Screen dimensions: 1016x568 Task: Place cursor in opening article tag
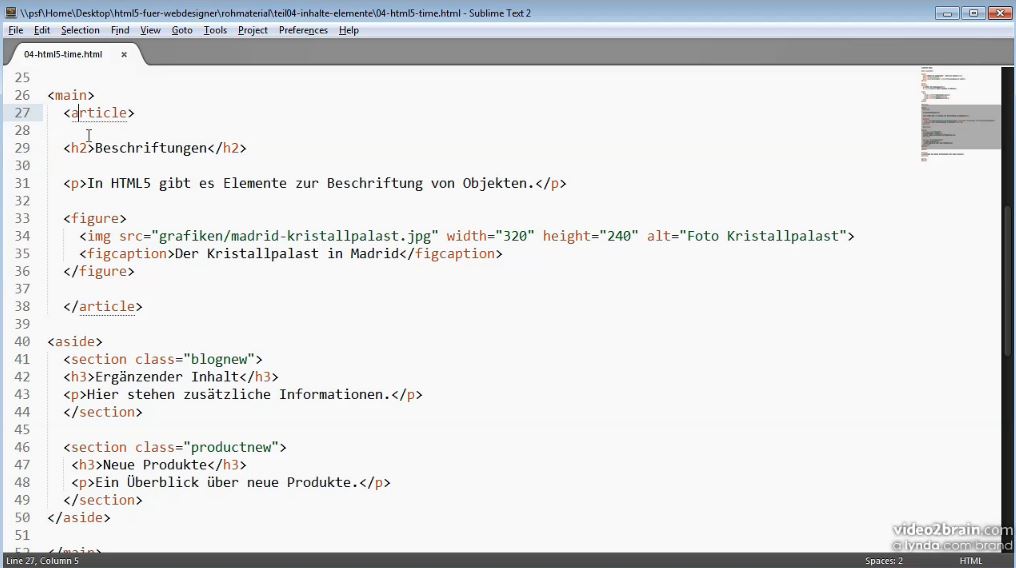click(x=99, y=113)
